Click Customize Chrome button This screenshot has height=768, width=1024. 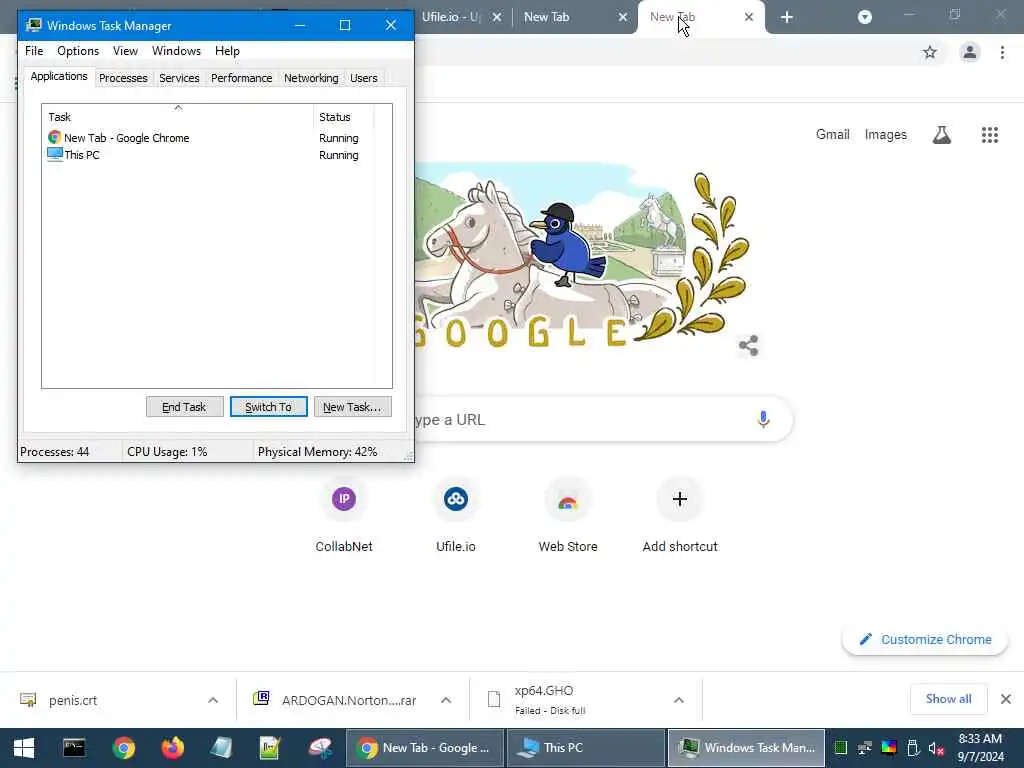click(x=925, y=639)
